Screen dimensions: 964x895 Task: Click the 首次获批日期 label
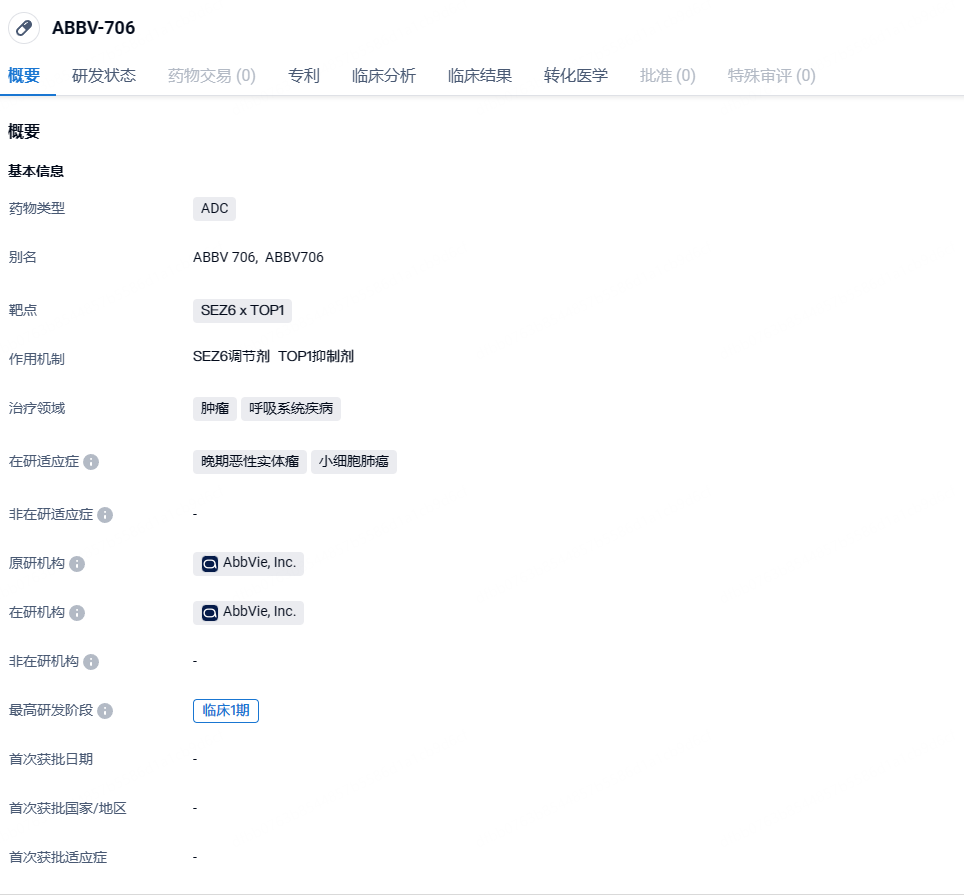[x=51, y=760]
